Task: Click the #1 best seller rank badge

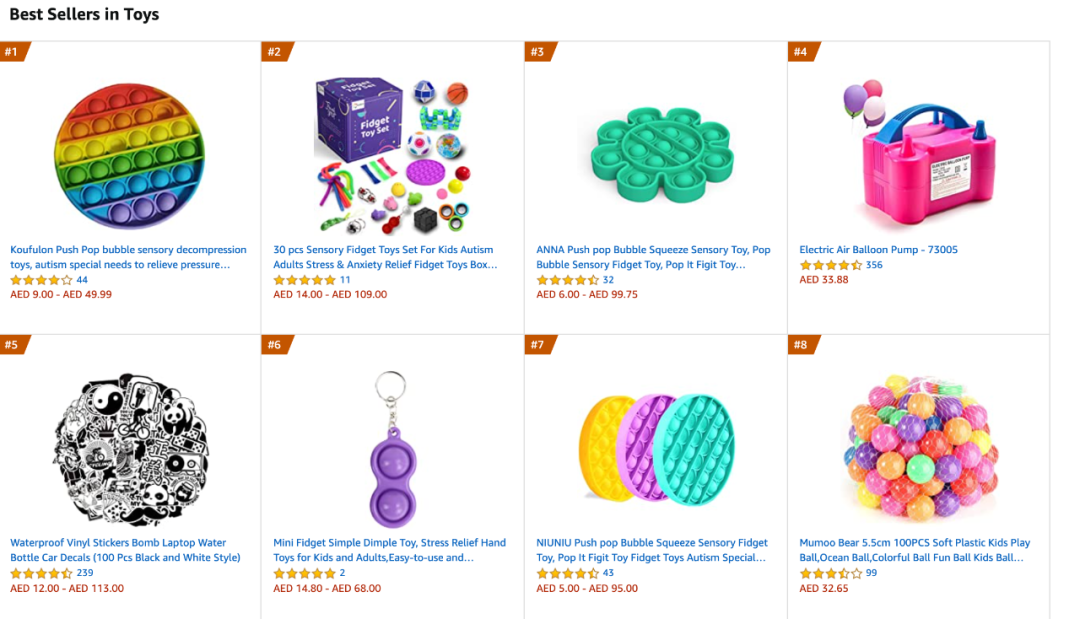Action: pos(12,51)
